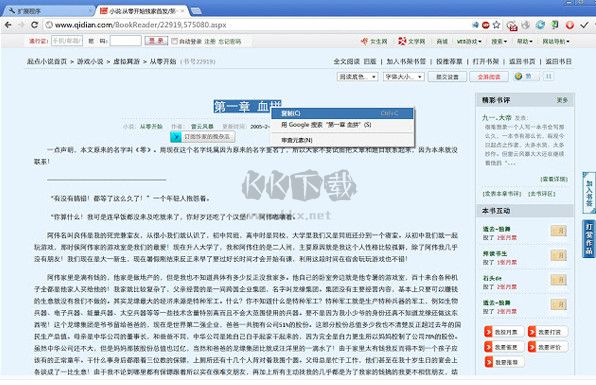The image size is (596, 385).
Task: Click the address bar URL
Action: (141, 25)
